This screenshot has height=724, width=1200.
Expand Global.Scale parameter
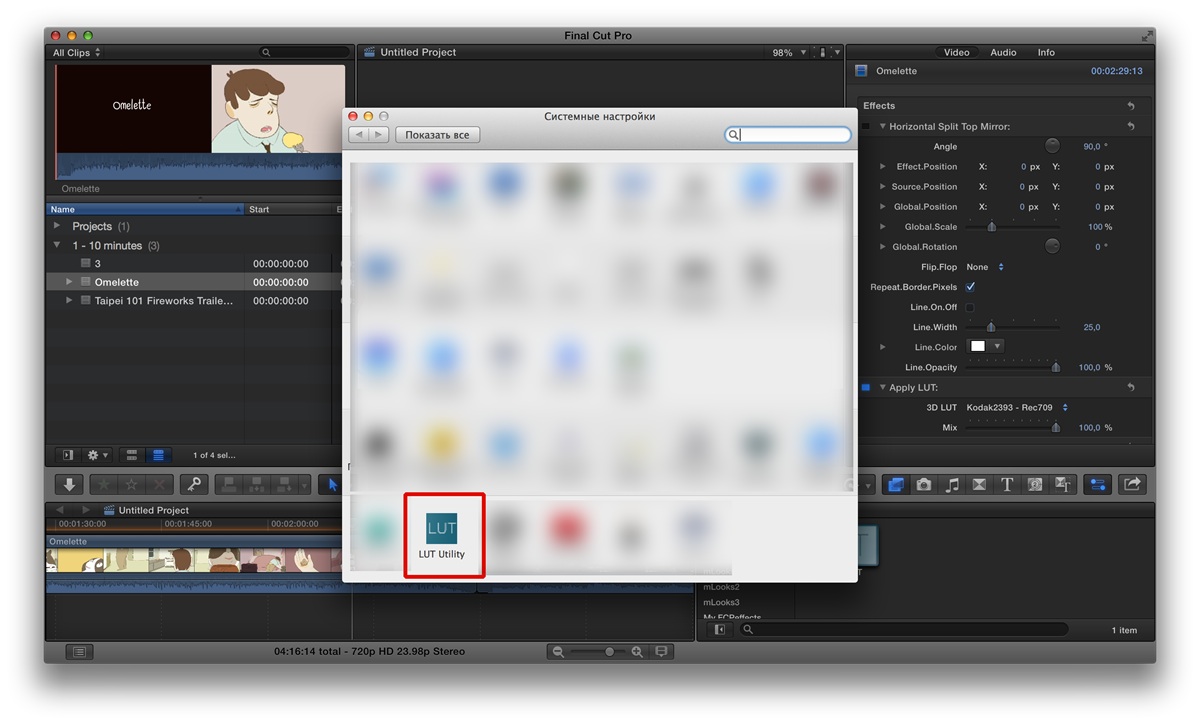click(882, 227)
